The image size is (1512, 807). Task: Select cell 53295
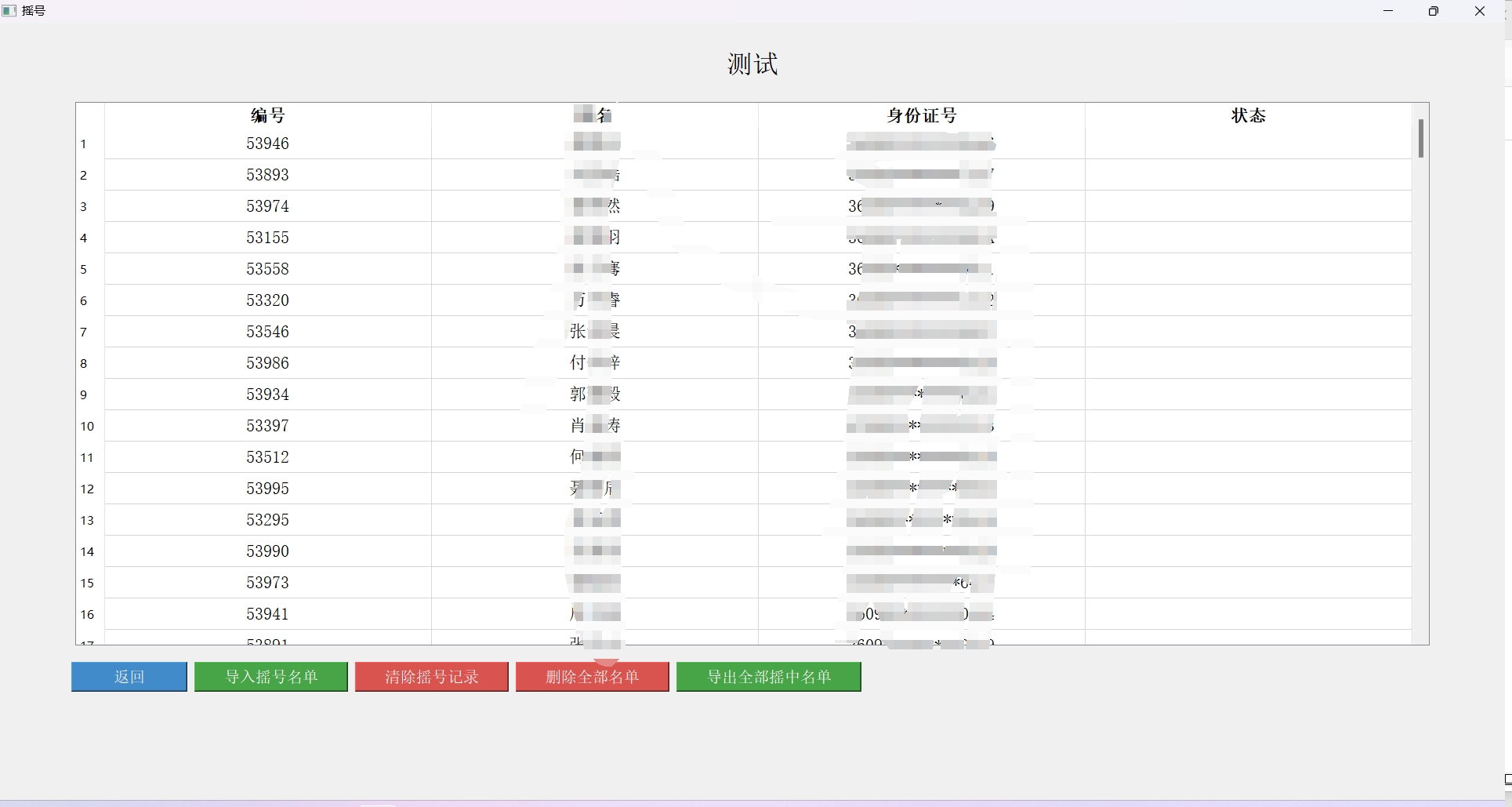[x=268, y=520]
